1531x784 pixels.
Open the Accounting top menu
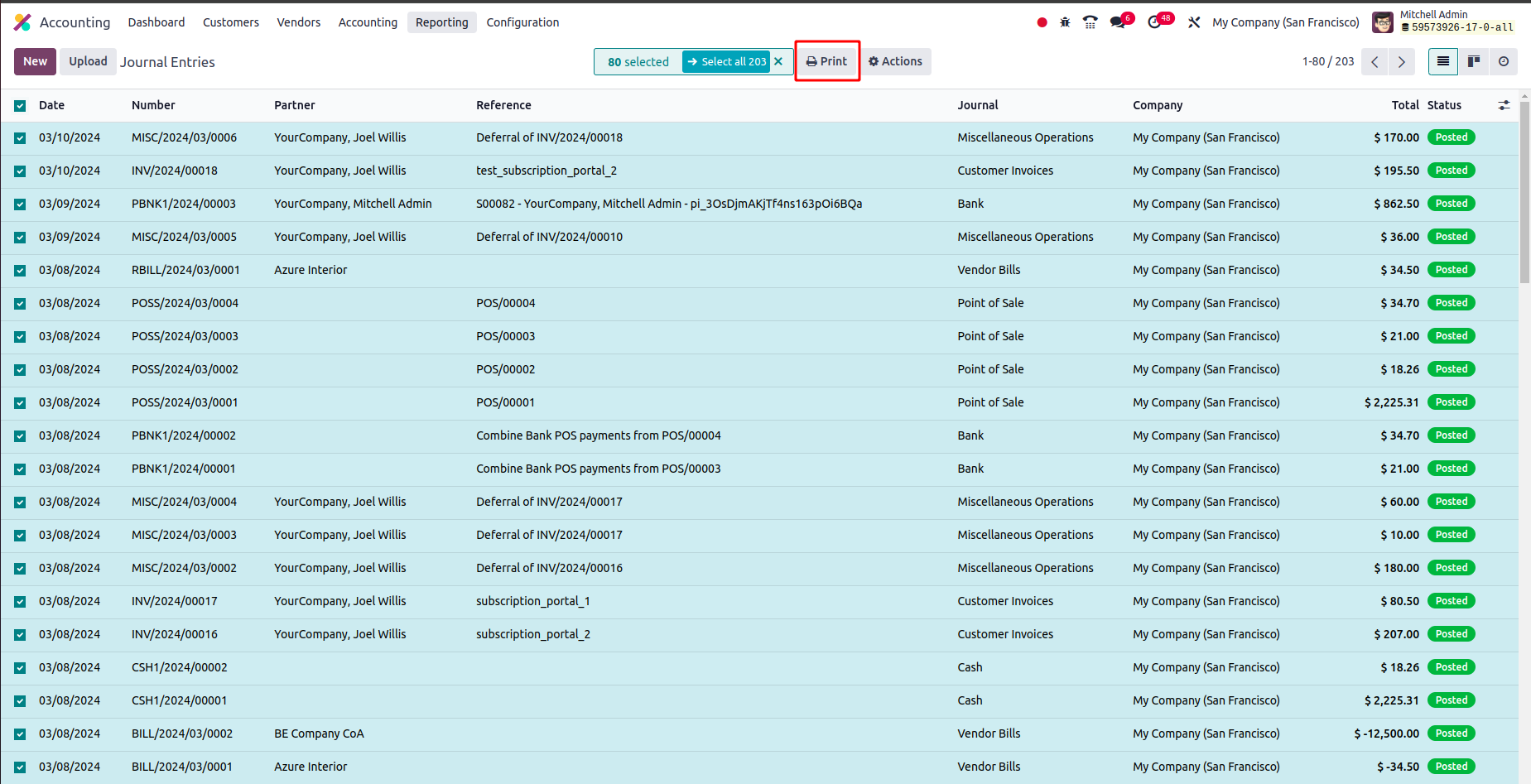pyautogui.click(x=368, y=22)
